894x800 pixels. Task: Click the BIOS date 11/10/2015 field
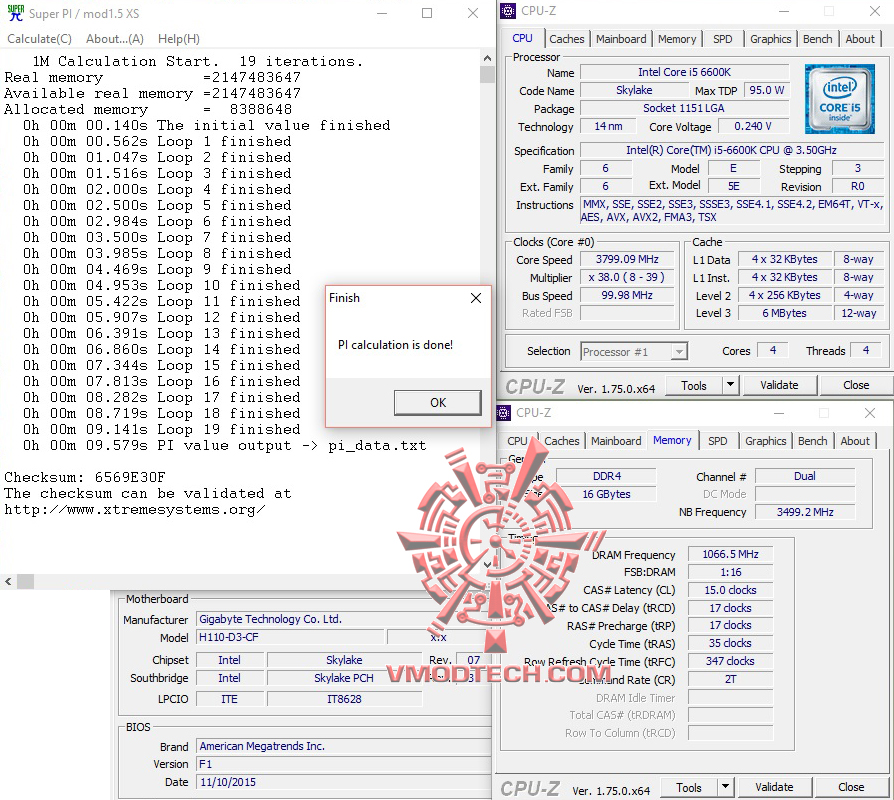pos(342,782)
